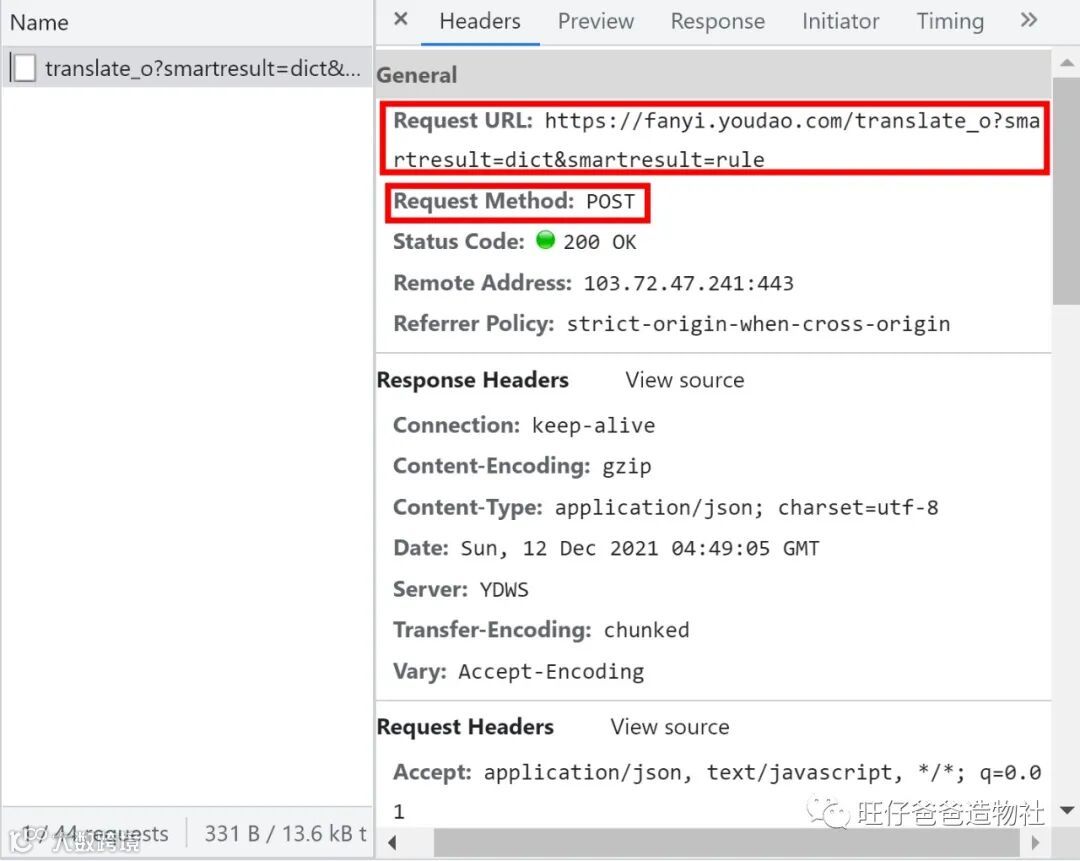Click the Server YDWS header
The image size is (1080, 861).
pos(461,590)
